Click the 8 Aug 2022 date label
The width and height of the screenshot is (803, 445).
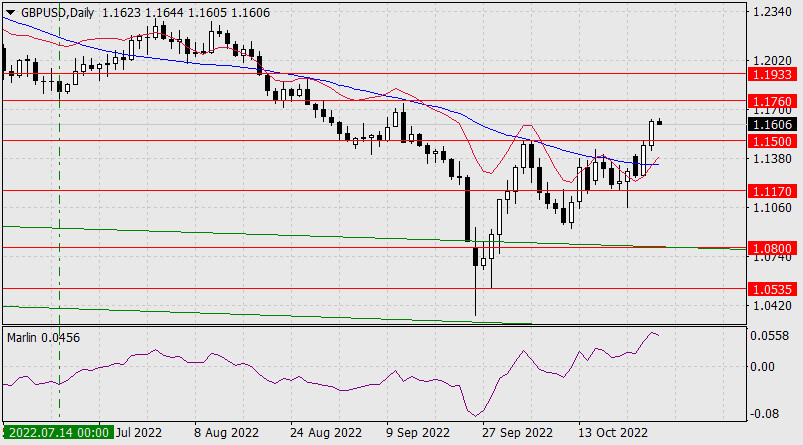226,433
